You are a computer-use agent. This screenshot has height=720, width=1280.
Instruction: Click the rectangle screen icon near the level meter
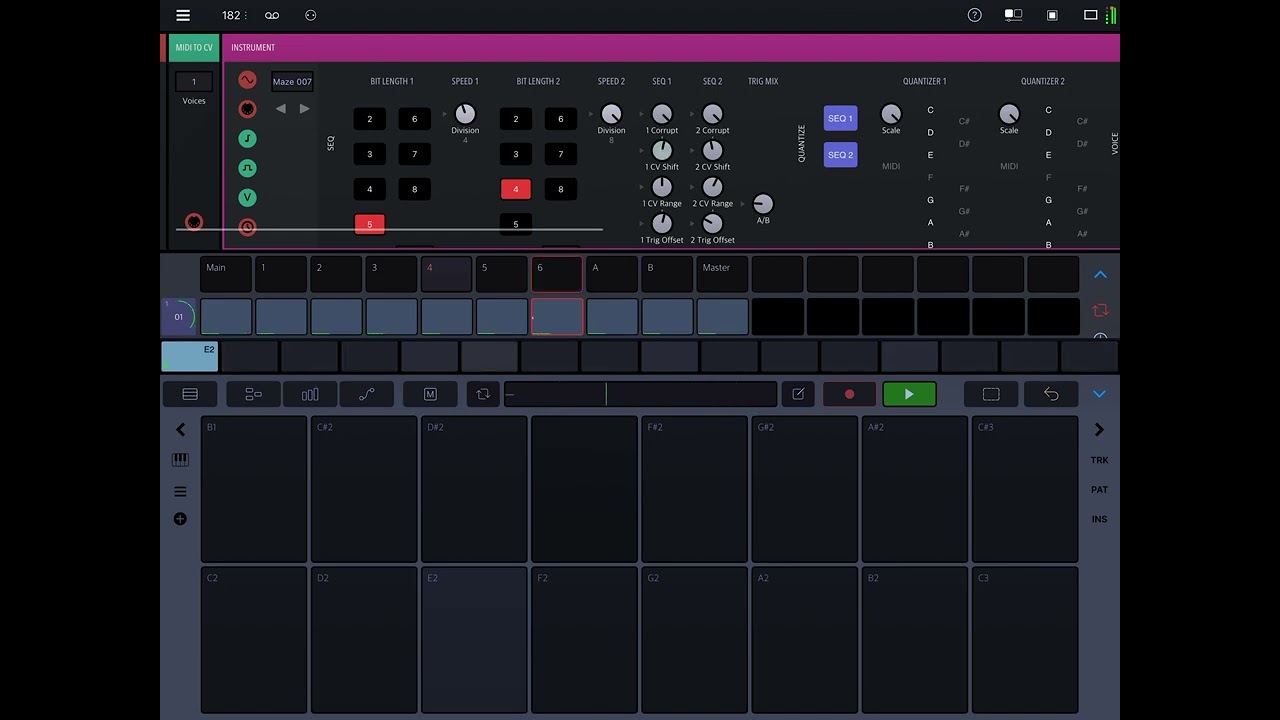pyautogui.click(x=1091, y=15)
